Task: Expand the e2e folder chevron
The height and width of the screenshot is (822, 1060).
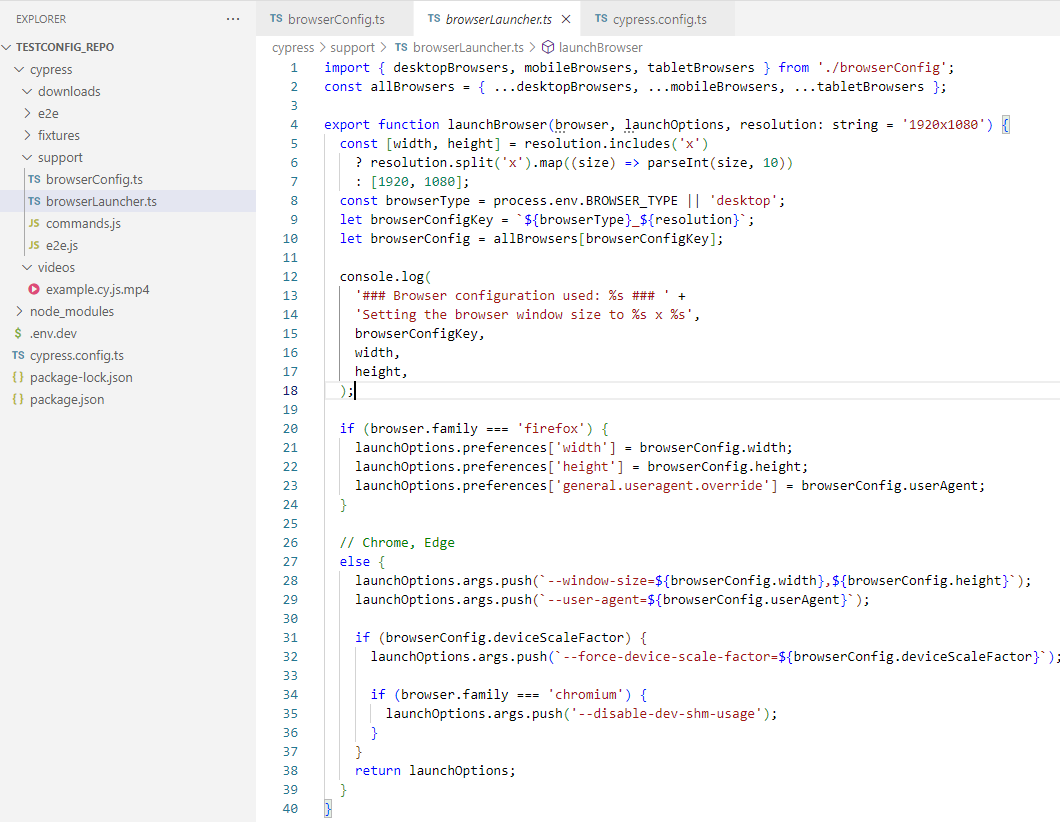Action: [27, 114]
